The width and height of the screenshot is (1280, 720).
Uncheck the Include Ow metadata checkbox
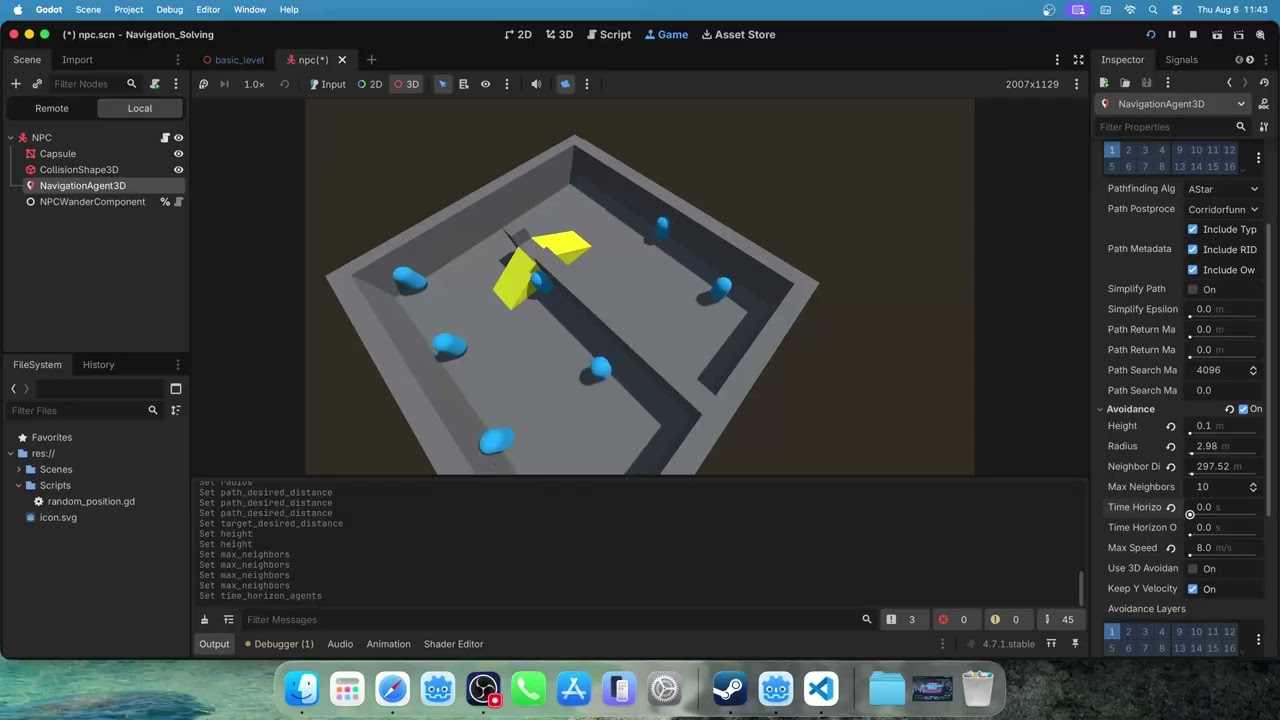(1192, 270)
